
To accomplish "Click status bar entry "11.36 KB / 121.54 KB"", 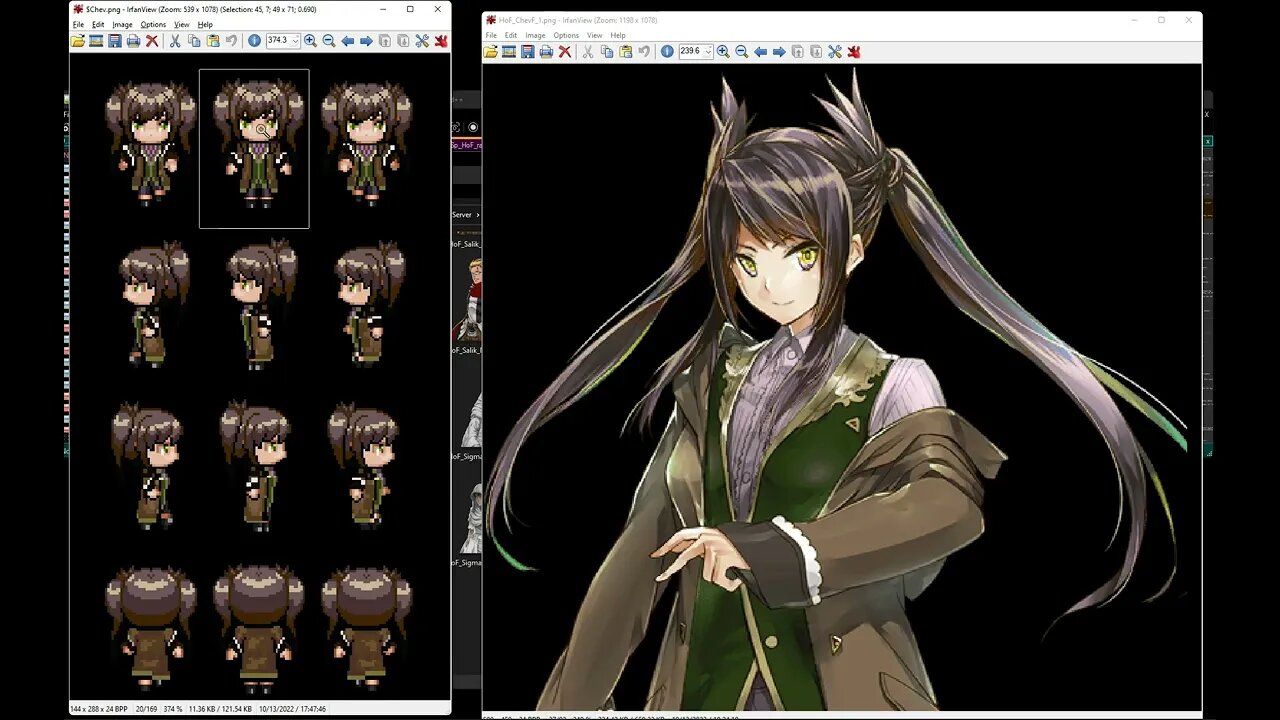I will coord(222,709).
